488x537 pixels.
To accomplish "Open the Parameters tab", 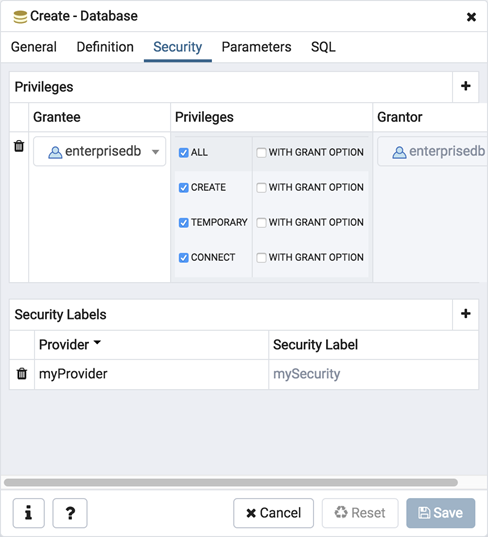I will tap(256, 47).
